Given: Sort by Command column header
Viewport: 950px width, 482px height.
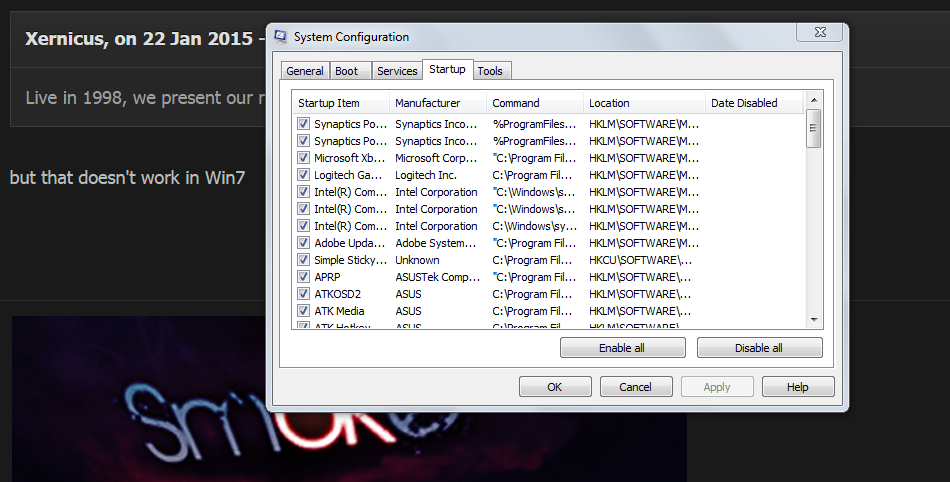Looking at the screenshot, I should [x=535, y=103].
